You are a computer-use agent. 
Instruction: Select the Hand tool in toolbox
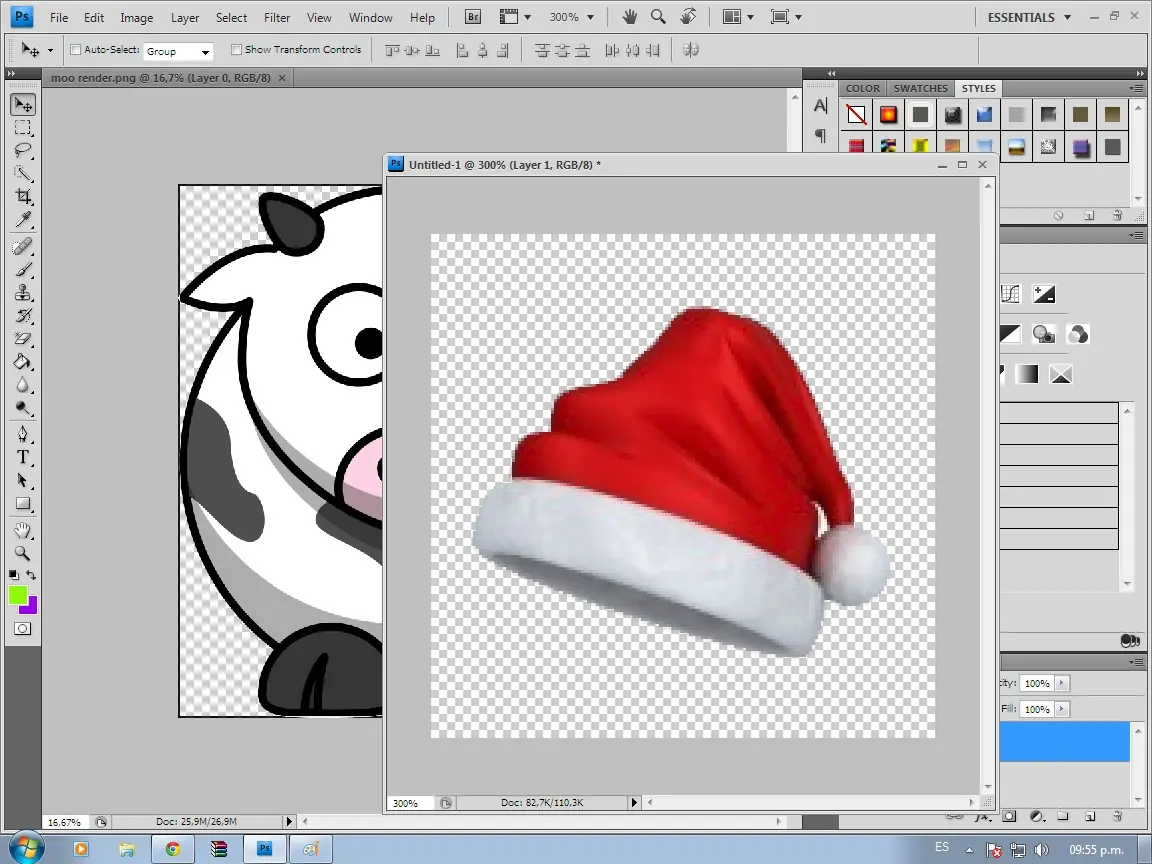(23, 530)
